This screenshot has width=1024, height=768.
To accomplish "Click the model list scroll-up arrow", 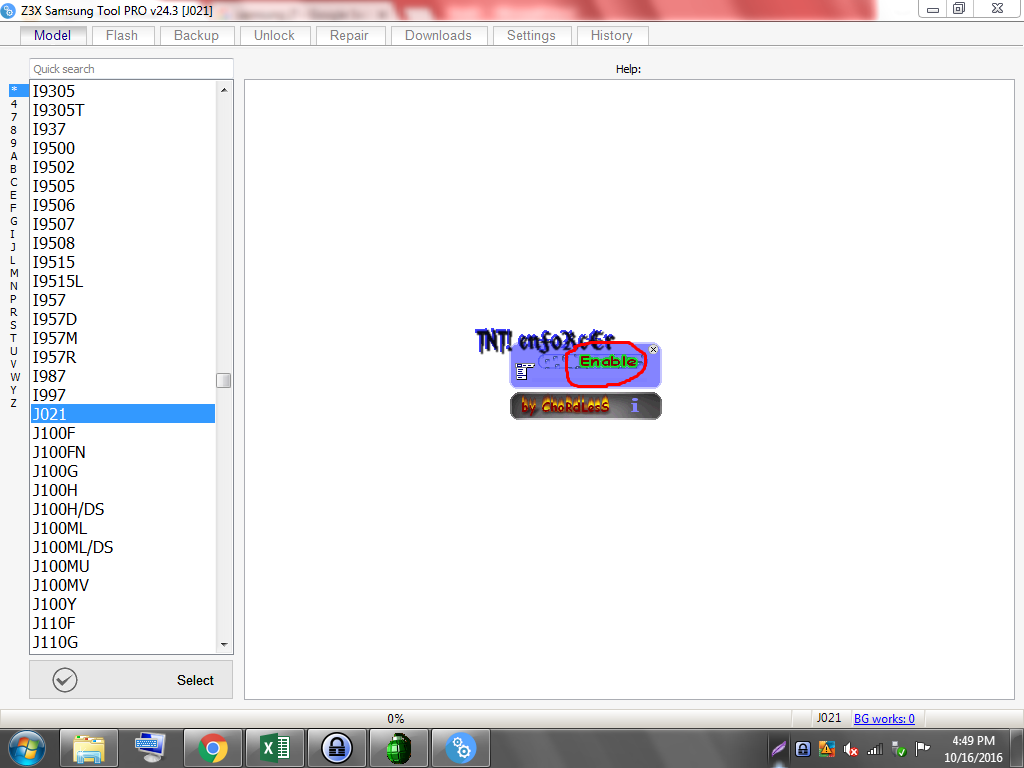I will pos(224,89).
